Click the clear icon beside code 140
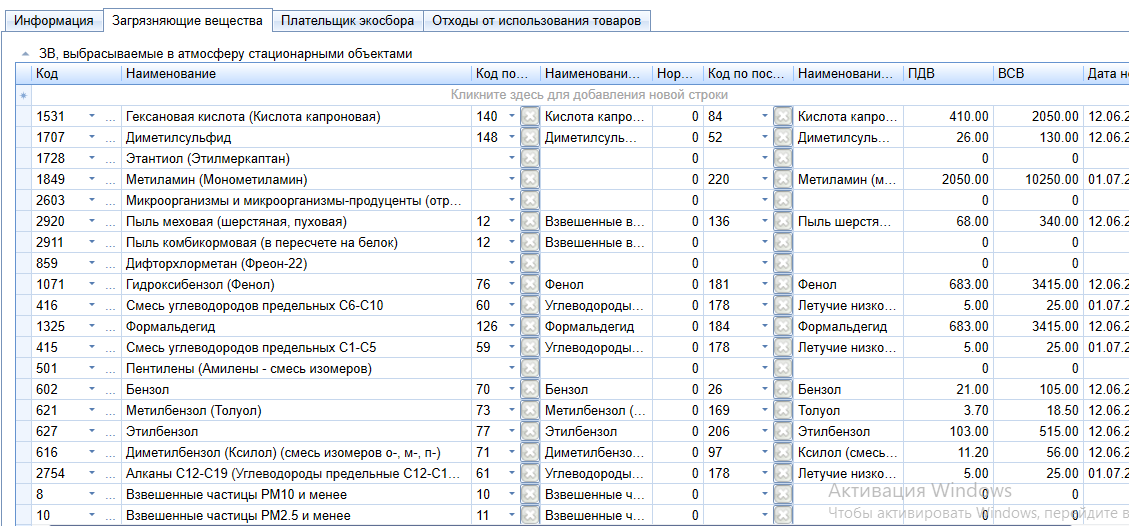Viewport: 1129px width, 526px height. point(530,117)
